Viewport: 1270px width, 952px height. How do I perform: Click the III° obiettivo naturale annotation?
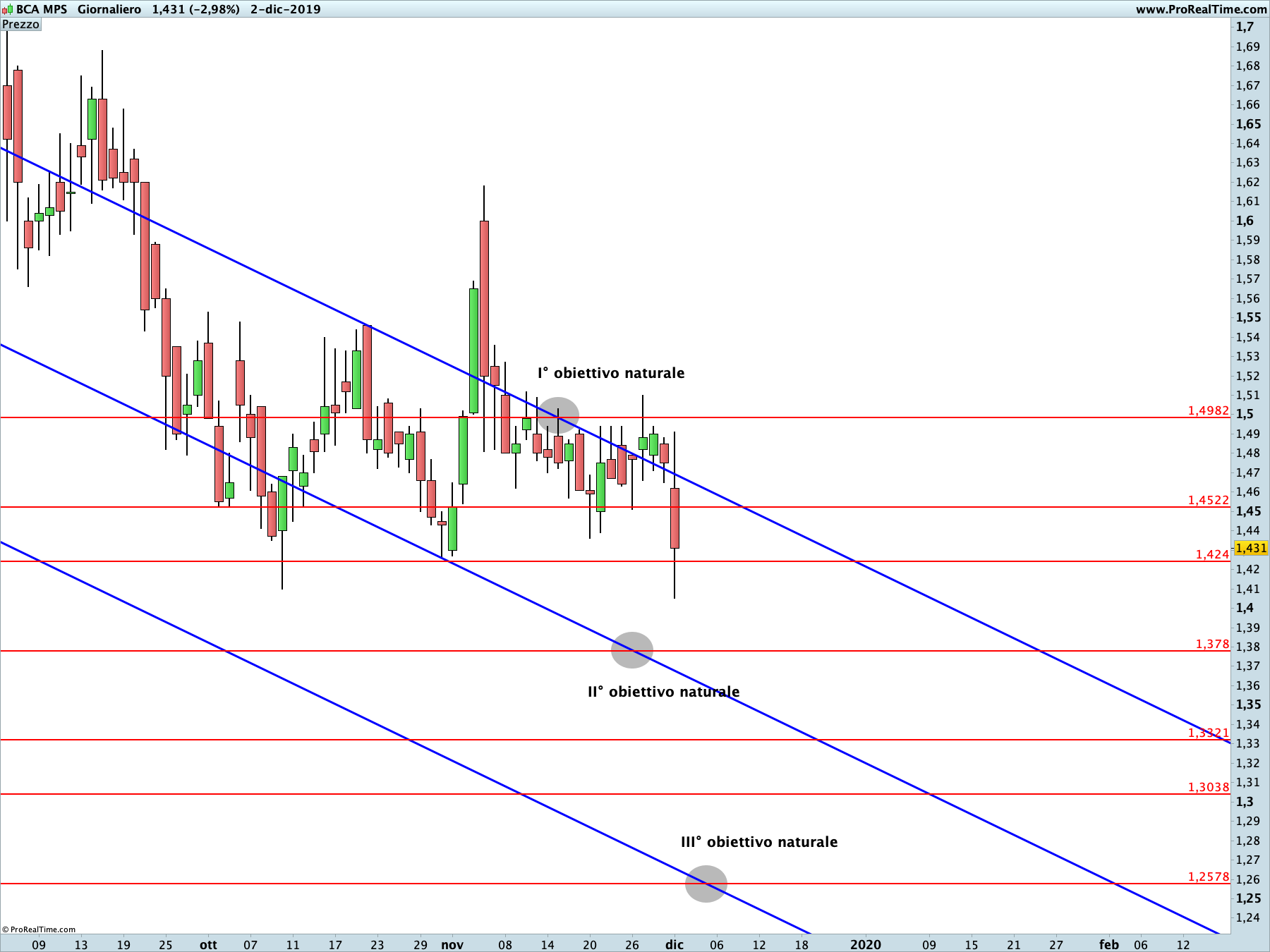point(759,842)
